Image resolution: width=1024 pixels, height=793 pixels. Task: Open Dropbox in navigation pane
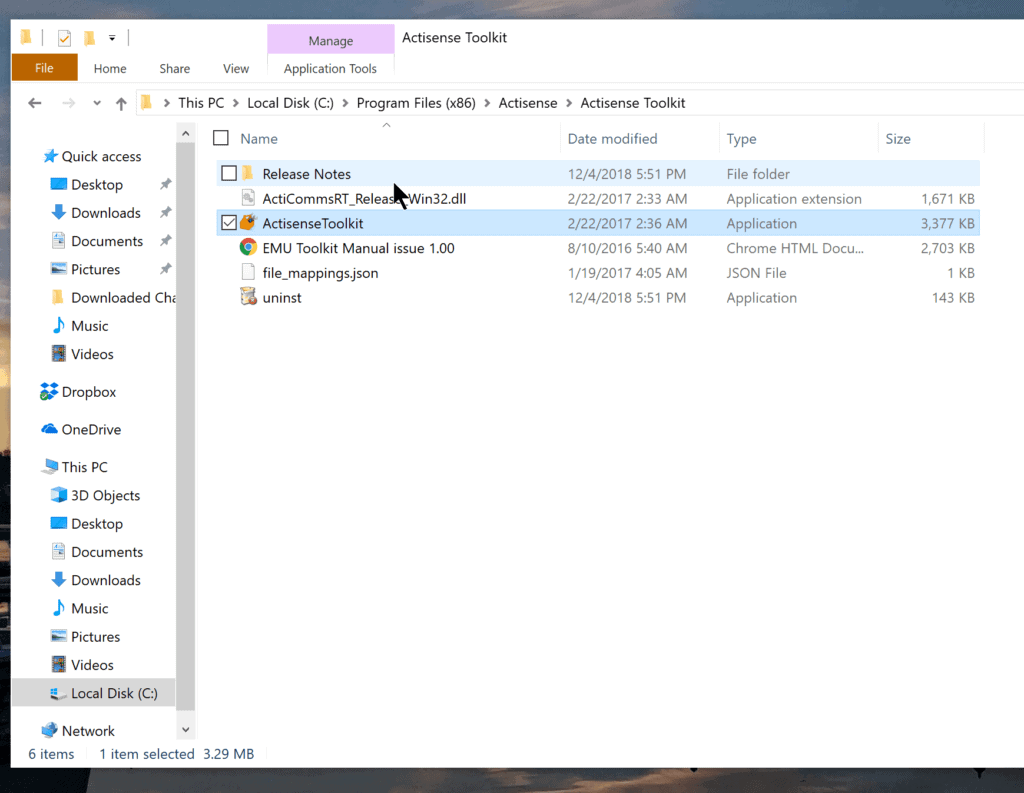89,392
